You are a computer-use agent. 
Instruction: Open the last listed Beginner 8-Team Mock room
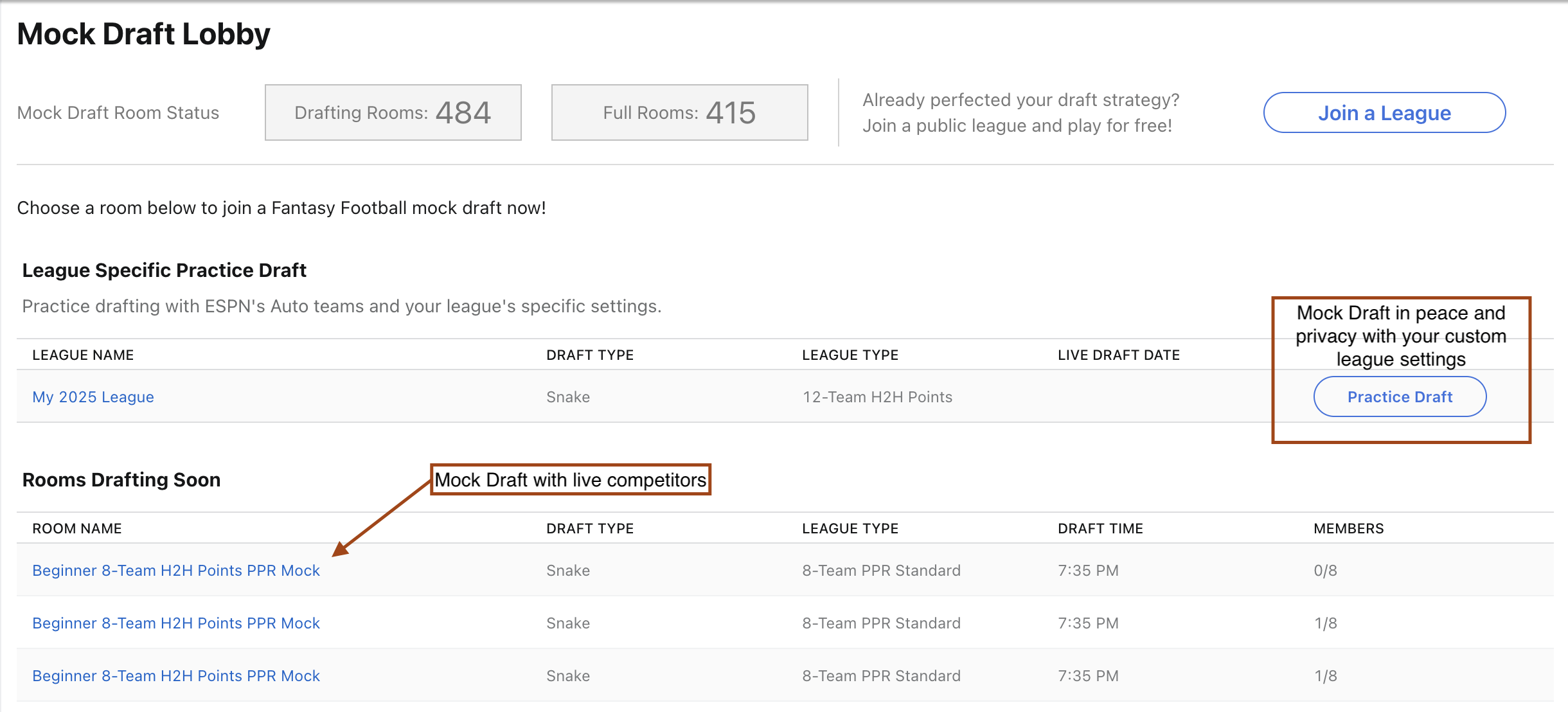pos(175,676)
